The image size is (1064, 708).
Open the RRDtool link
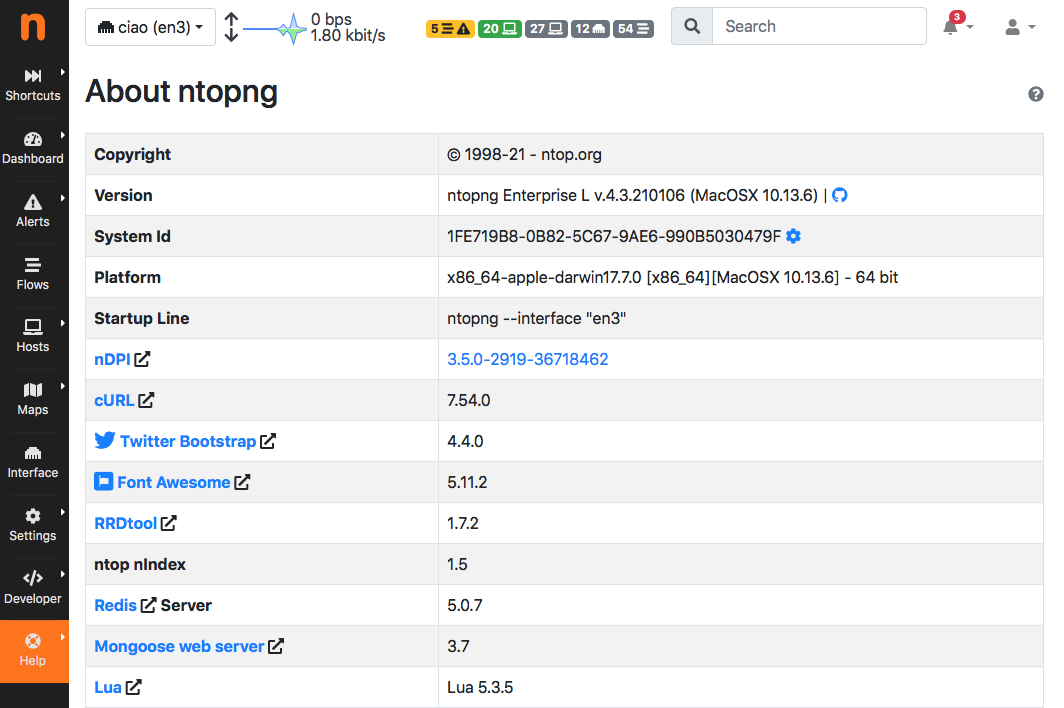(126, 523)
